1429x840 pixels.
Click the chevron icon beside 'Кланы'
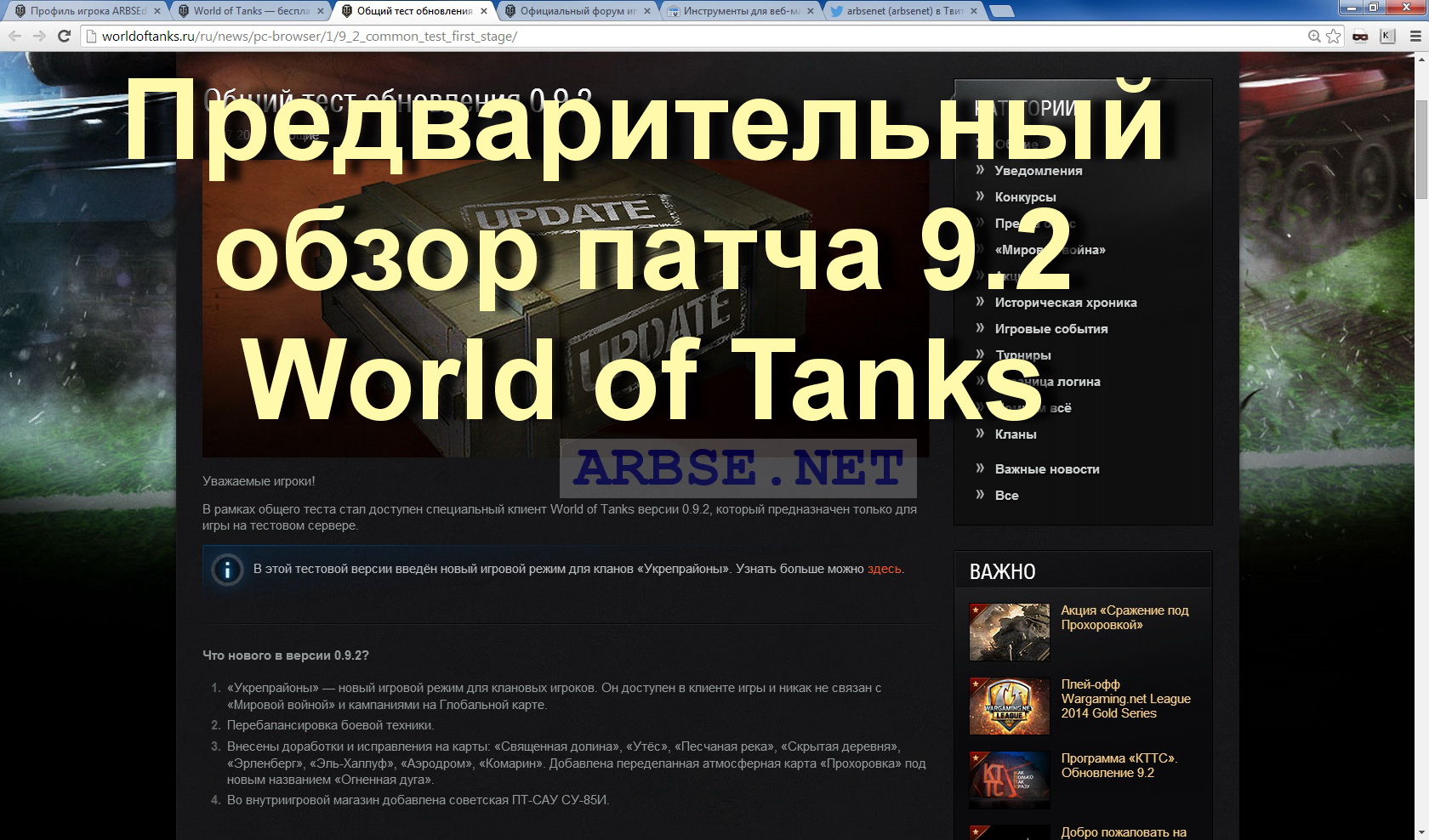point(980,434)
